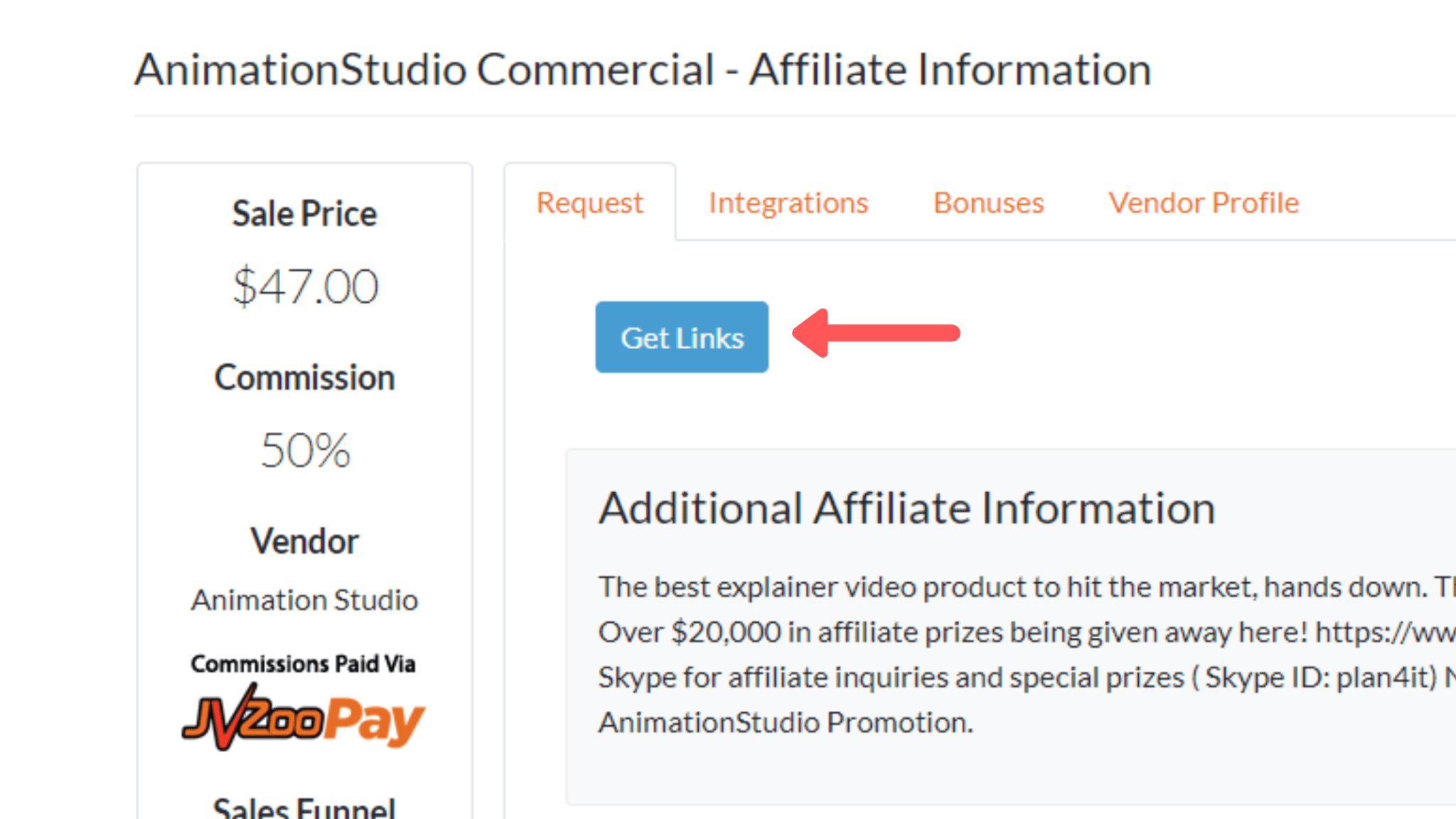
Task: Open the Bonuses tab
Action: point(988,203)
